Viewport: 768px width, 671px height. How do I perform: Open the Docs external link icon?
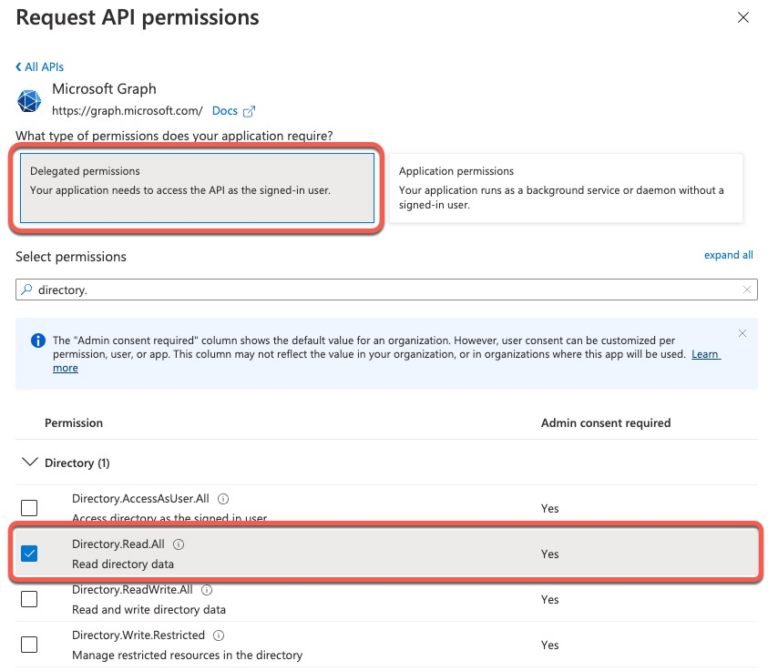(x=249, y=111)
